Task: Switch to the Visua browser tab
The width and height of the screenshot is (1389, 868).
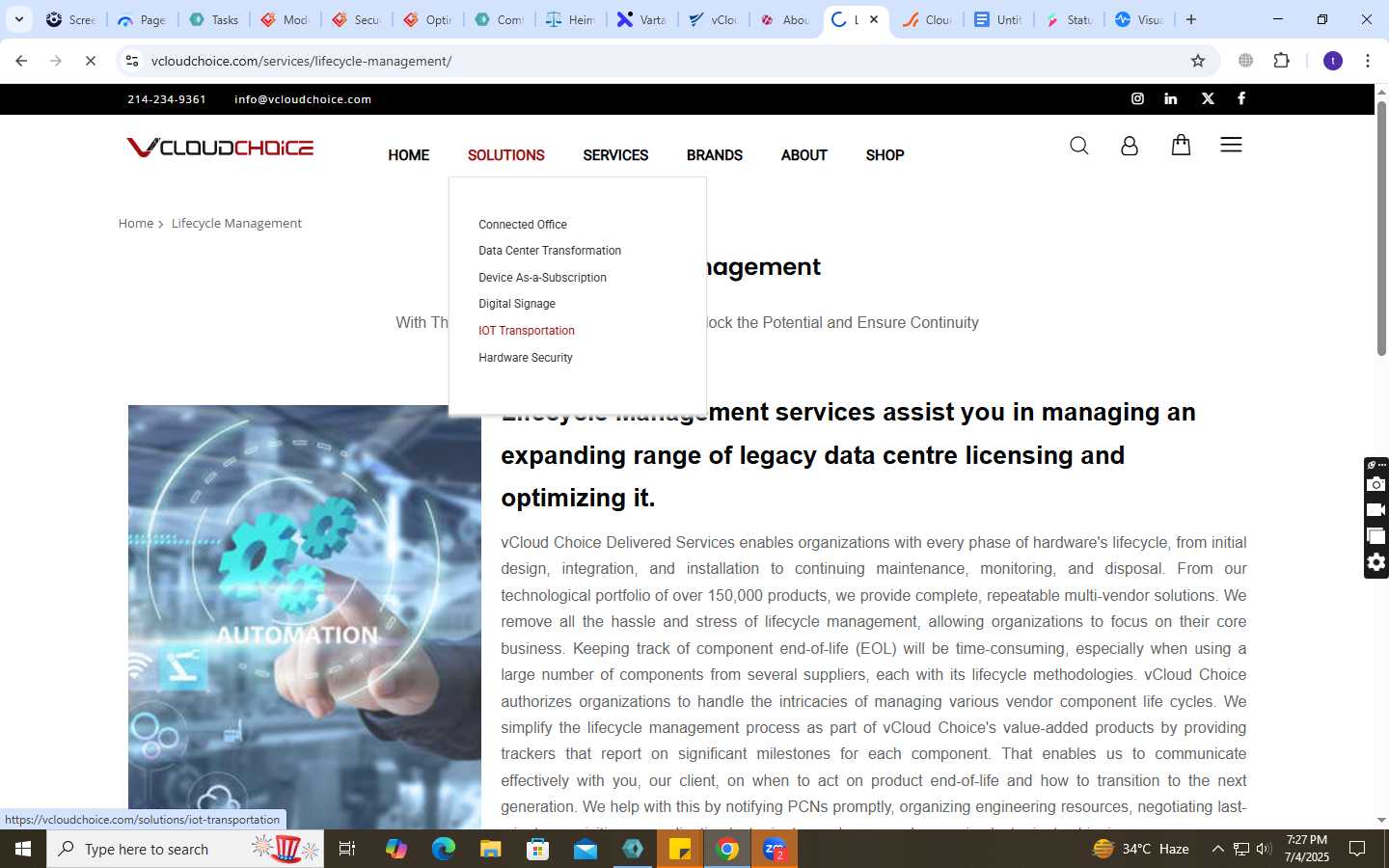Action: (x=1139, y=19)
